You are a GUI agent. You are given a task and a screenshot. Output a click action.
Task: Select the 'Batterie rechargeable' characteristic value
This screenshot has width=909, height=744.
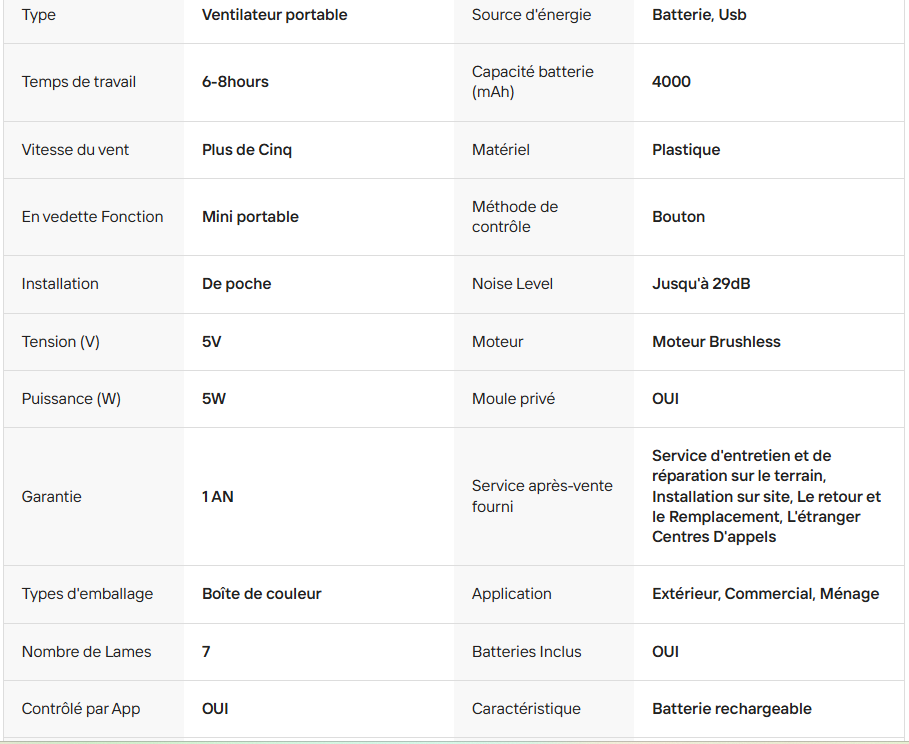point(732,709)
